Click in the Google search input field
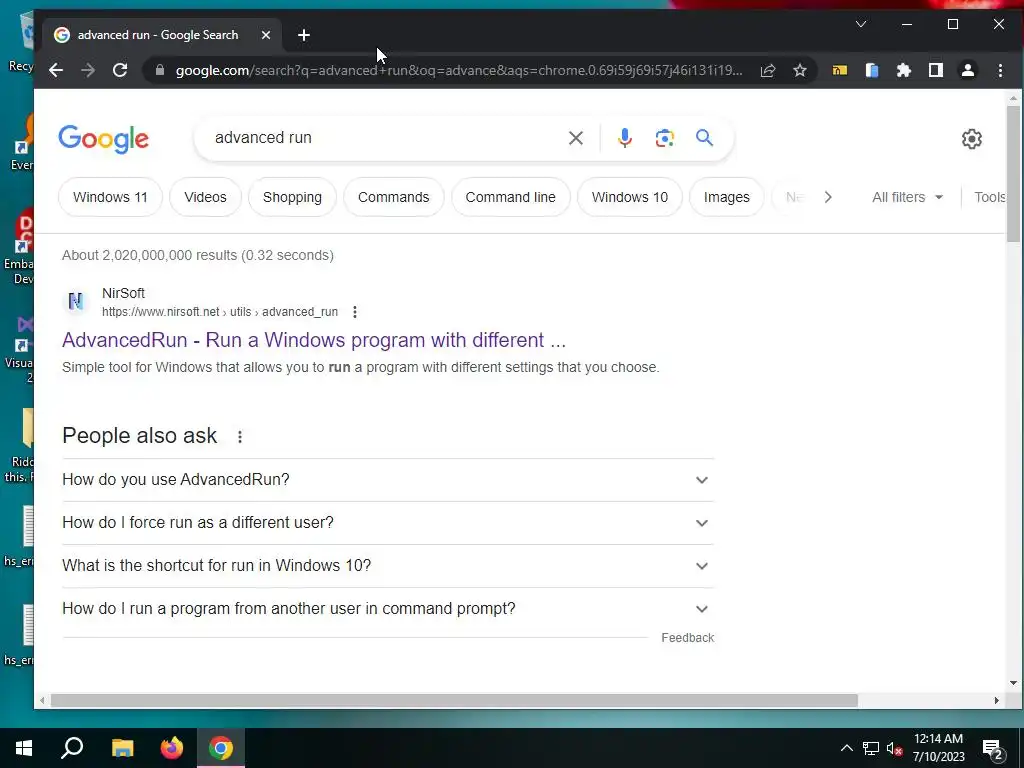Viewport: 1024px width, 768px height. pos(385,138)
